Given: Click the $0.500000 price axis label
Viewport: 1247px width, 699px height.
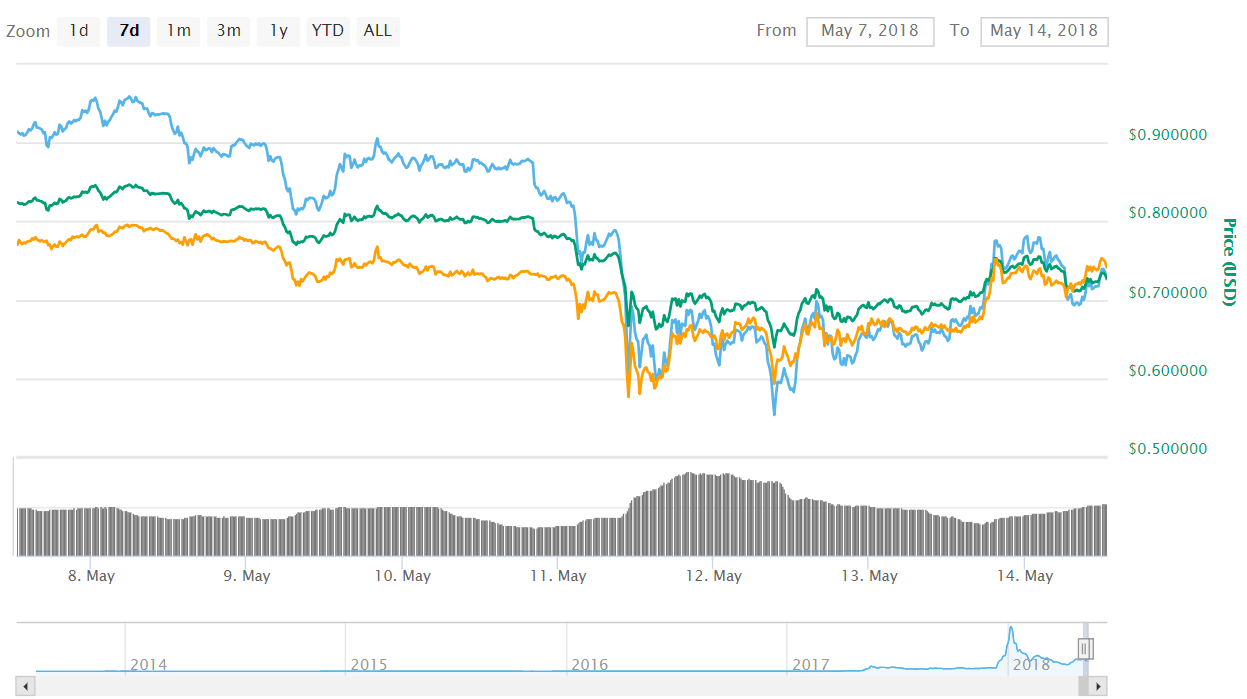Looking at the screenshot, I should click(x=1168, y=449).
